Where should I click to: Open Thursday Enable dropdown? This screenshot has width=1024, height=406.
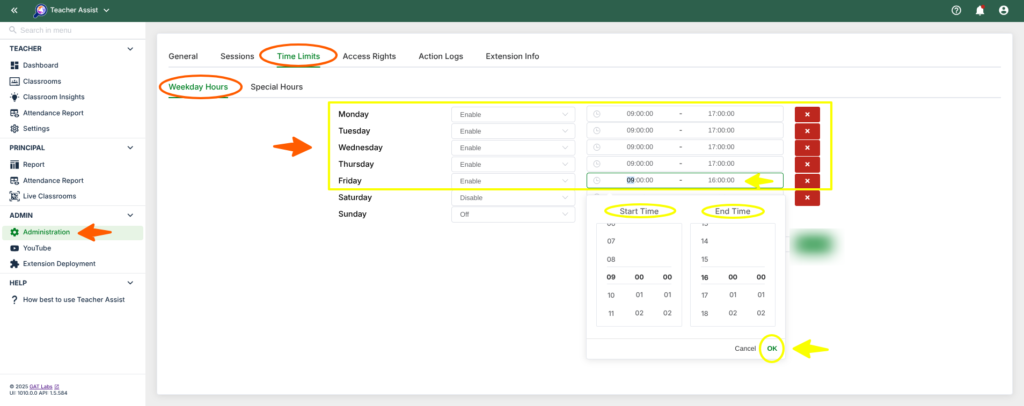[x=513, y=164]
